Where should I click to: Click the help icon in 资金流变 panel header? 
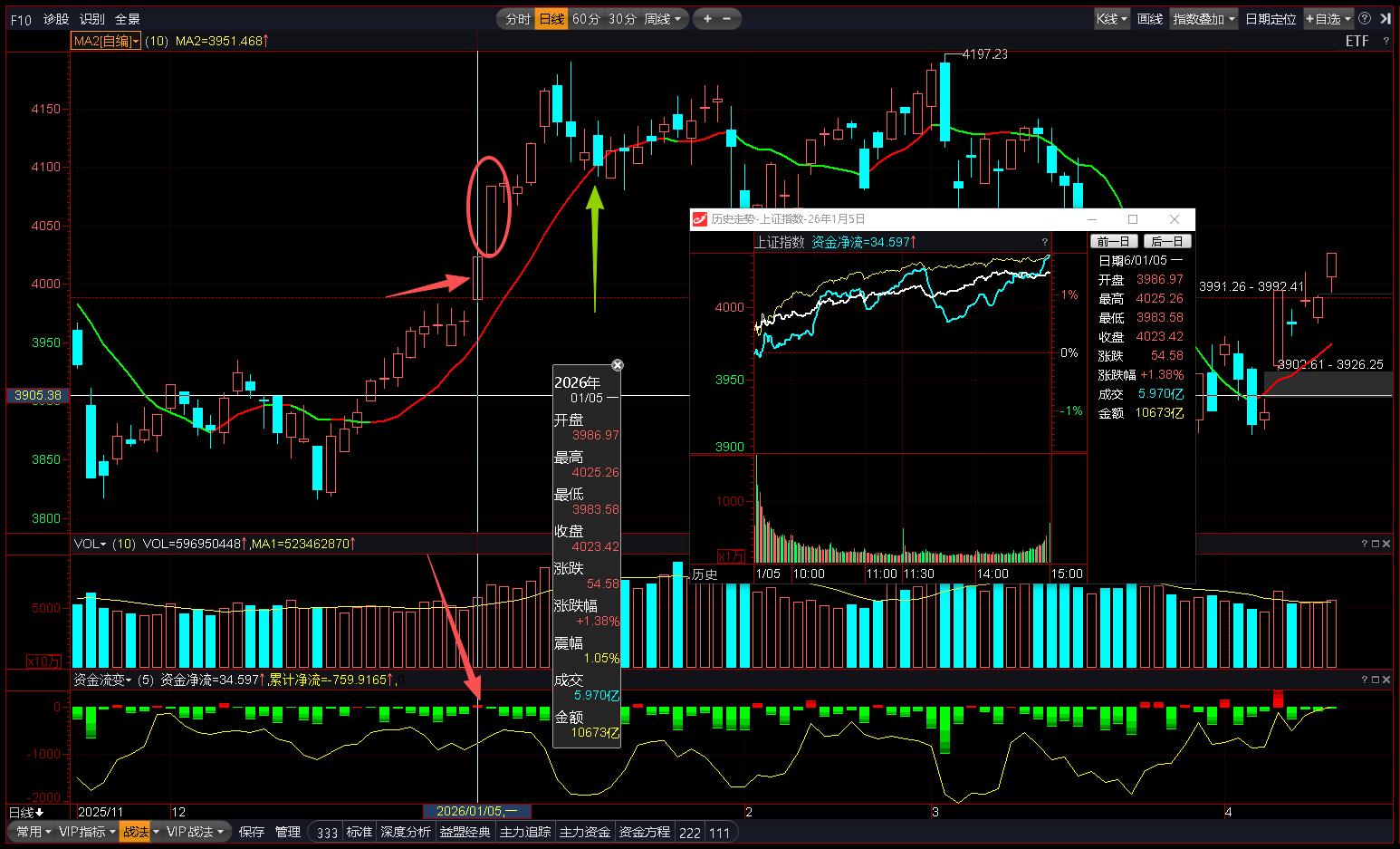1365,679
